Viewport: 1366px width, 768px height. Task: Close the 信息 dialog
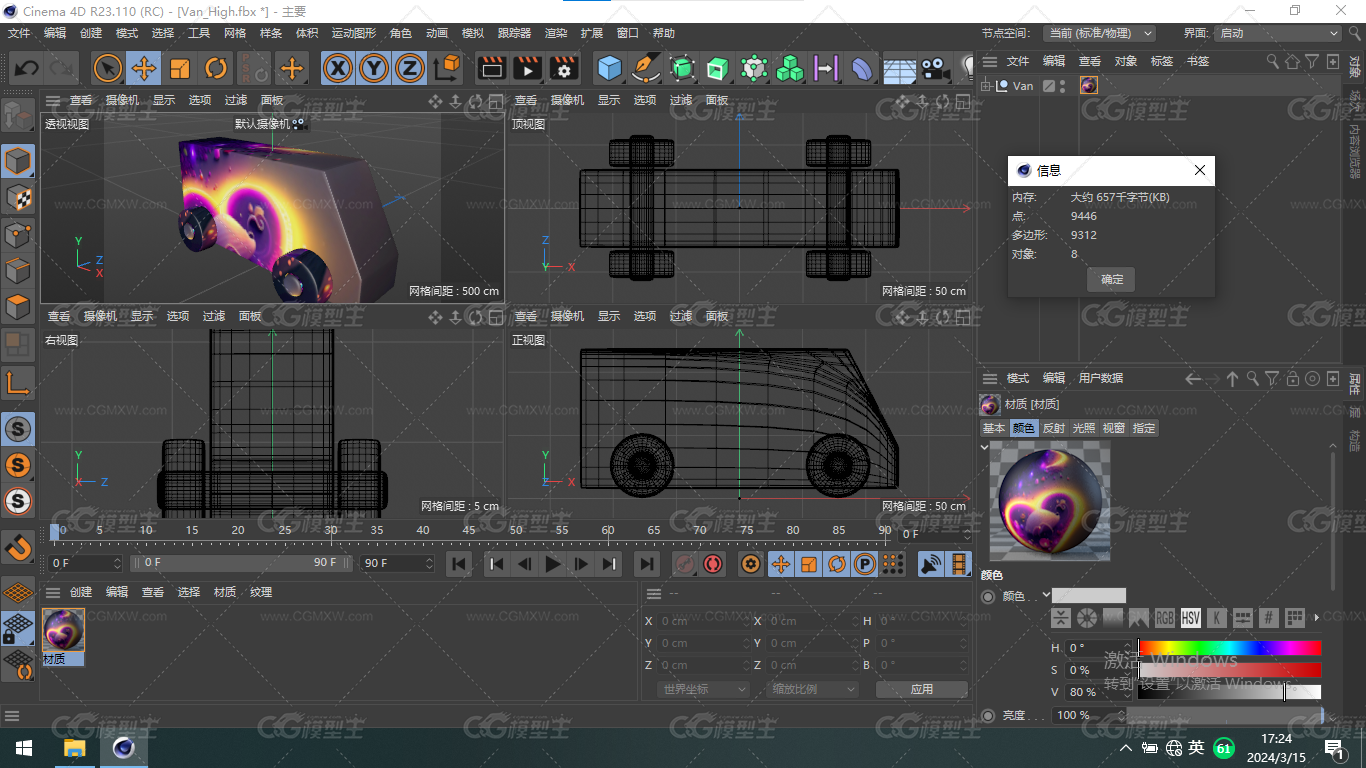[x=1200, y=170]
